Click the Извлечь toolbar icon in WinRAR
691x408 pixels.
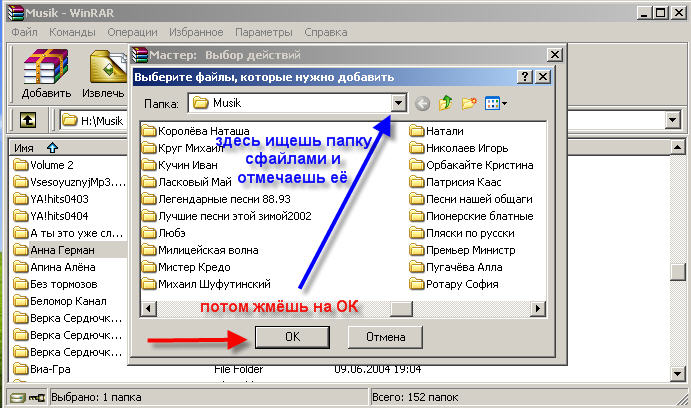pyautogui.click(x=104, y=74)
